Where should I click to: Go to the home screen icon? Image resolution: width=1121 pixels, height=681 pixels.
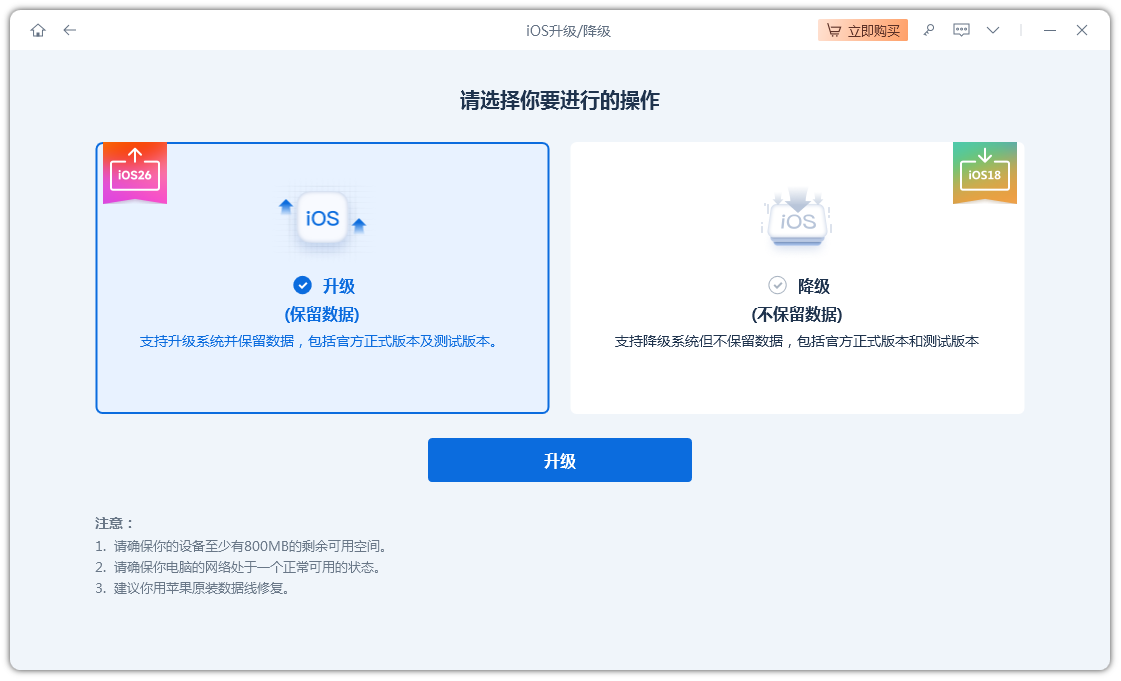click(38, 30)
